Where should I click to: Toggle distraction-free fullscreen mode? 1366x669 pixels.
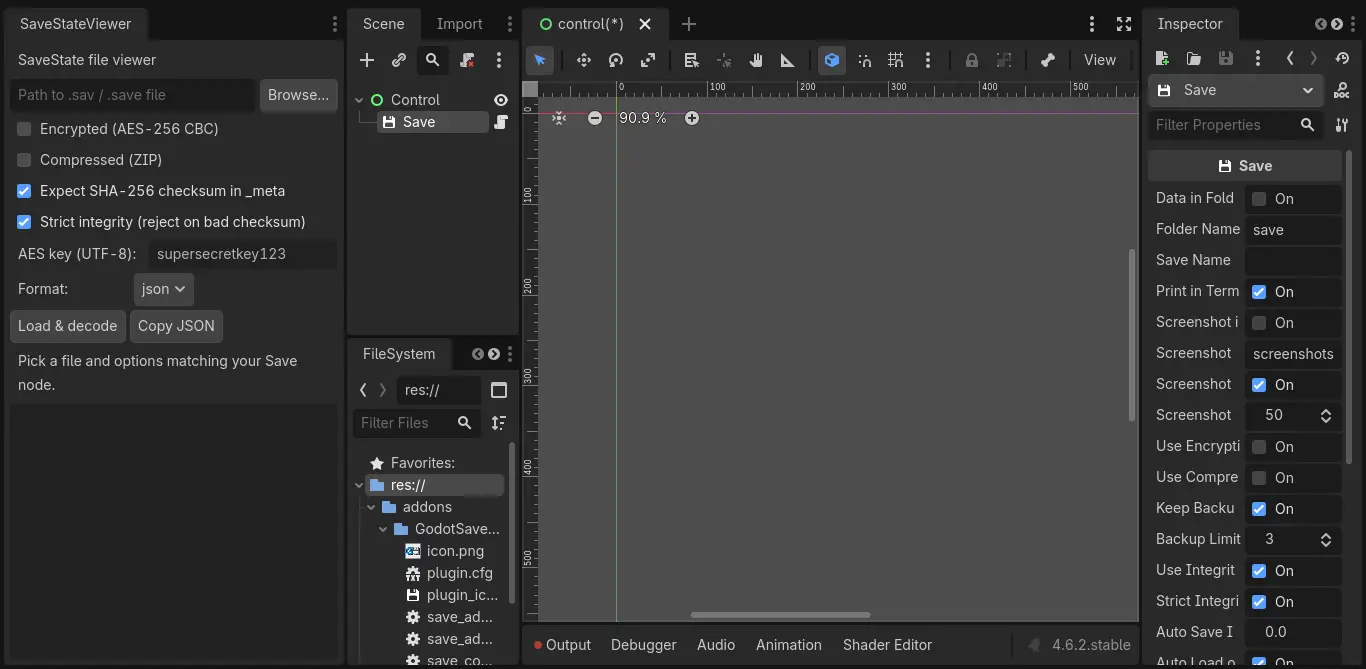click(1124, 24)
